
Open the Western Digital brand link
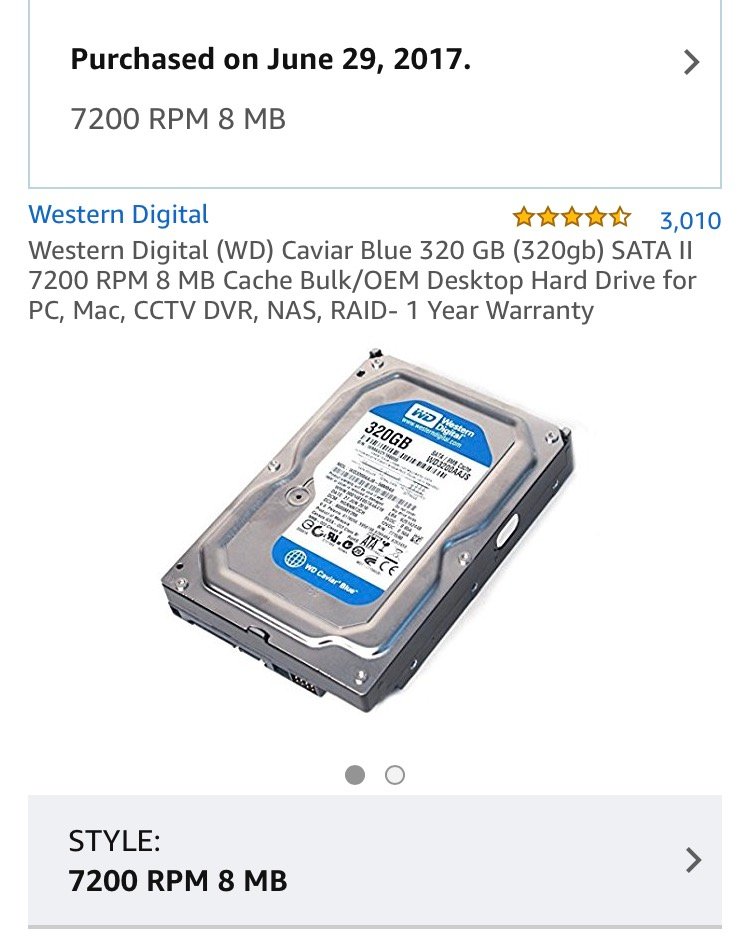118,214
